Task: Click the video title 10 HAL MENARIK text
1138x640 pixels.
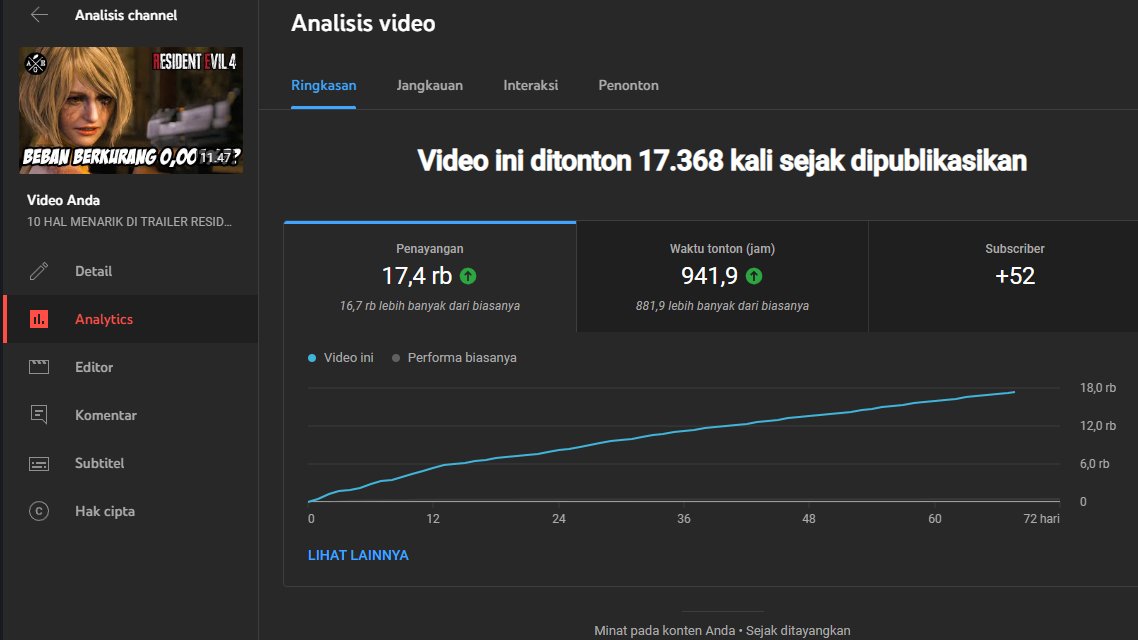Action: click(x=129, y=221)
